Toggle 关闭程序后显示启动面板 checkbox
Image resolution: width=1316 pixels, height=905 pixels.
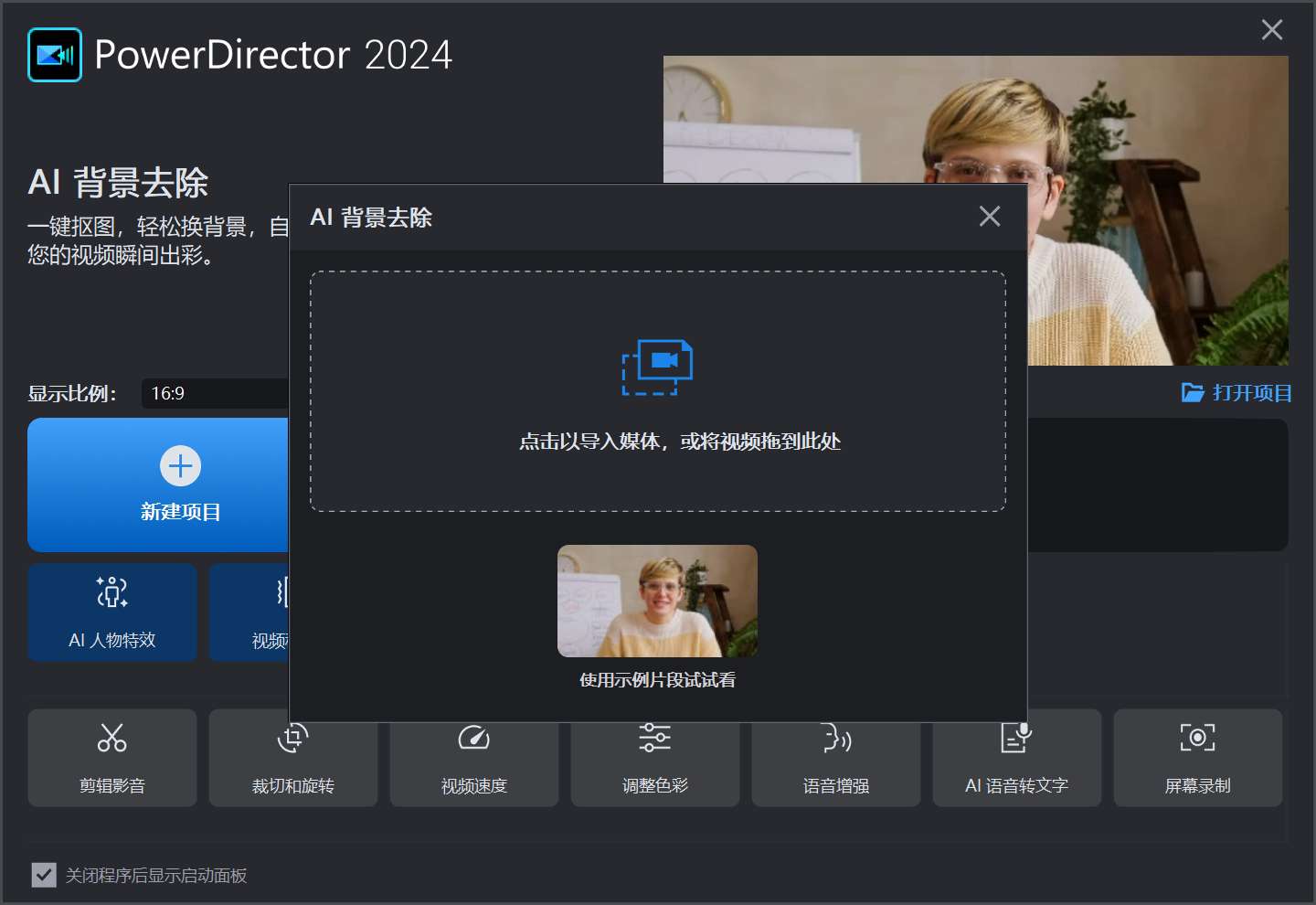[44, 875]
